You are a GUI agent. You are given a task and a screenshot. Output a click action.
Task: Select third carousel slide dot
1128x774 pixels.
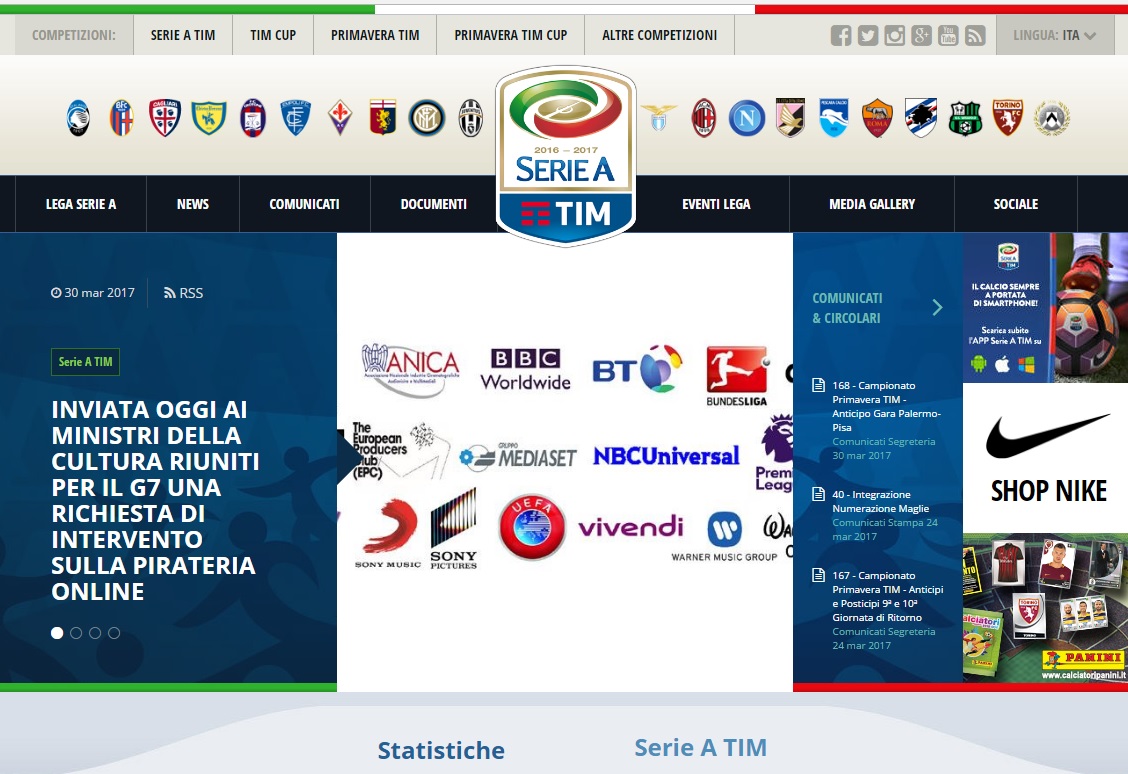tap(95, 633)
